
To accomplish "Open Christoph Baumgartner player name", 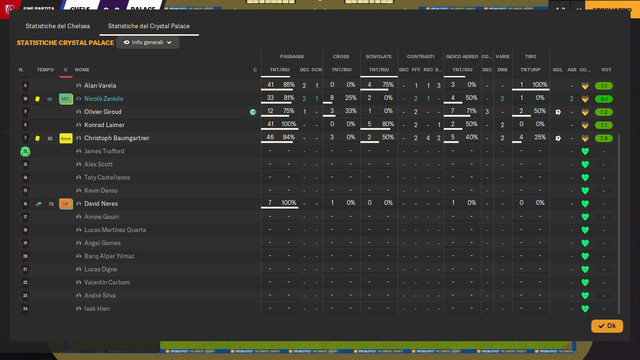I will coord(117,138).
